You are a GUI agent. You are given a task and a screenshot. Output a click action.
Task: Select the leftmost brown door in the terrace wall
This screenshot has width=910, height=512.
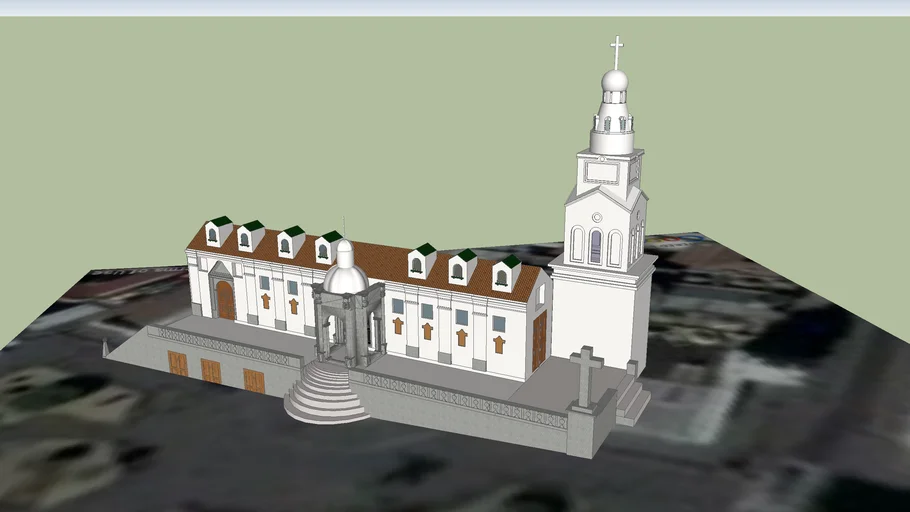coord(178,363)
